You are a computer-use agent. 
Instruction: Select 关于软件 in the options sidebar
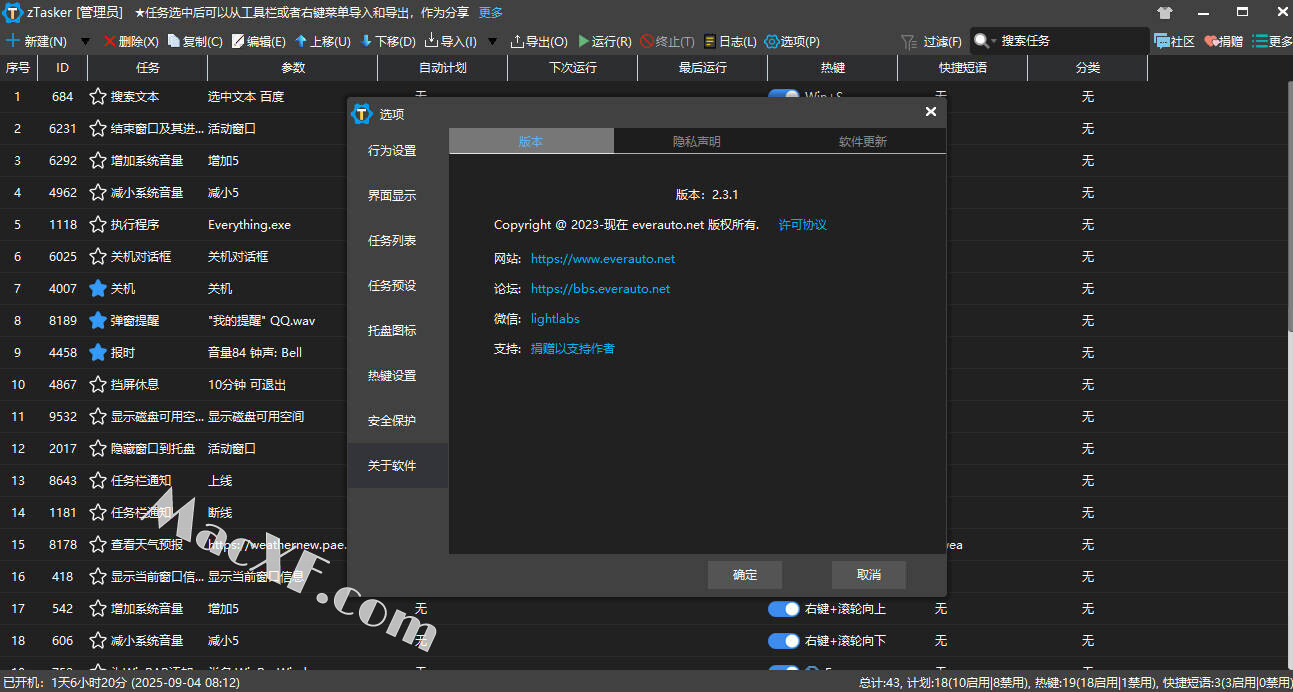coord(398,466)
